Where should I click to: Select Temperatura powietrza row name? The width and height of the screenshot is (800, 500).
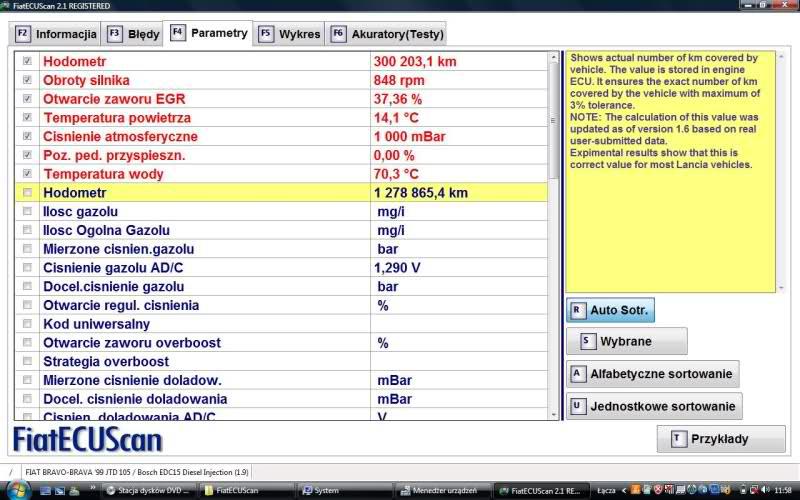[x=117, y=118]
